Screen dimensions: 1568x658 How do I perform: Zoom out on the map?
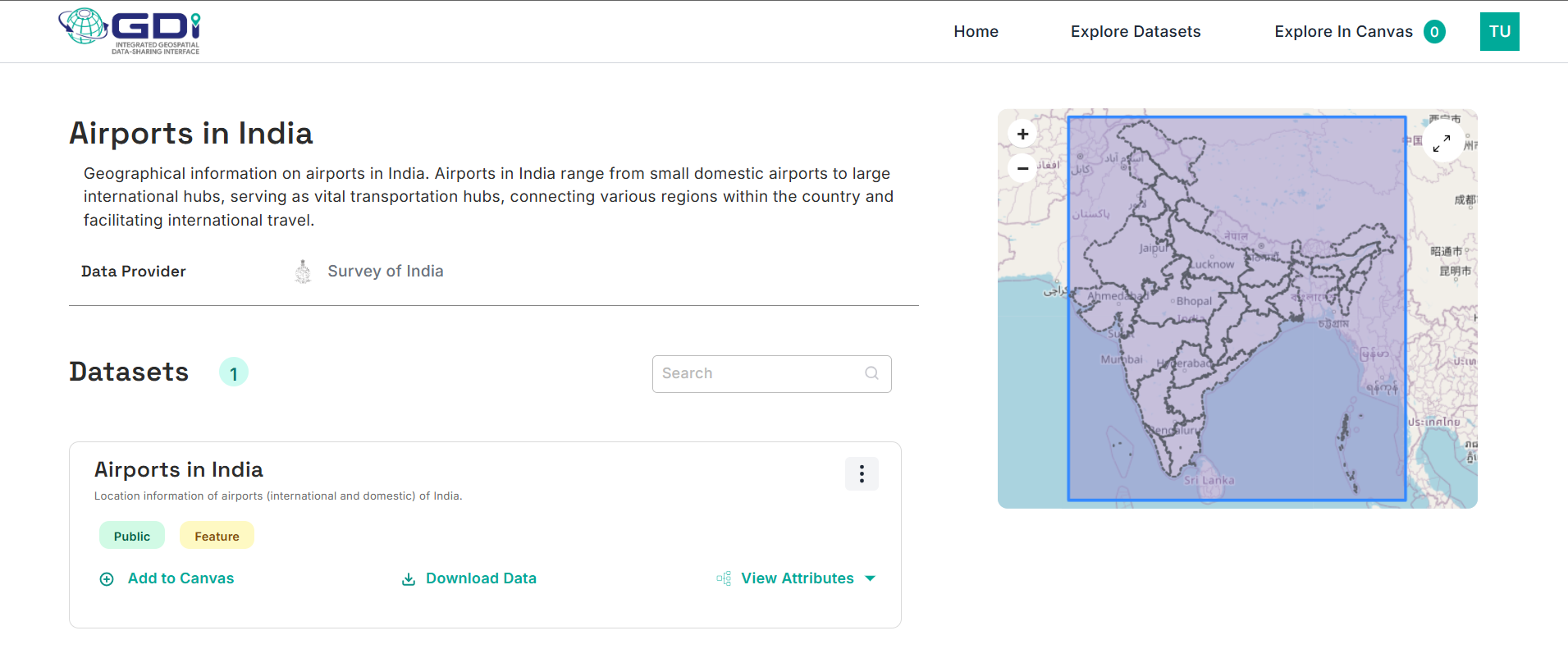[x=1022, y=168]
